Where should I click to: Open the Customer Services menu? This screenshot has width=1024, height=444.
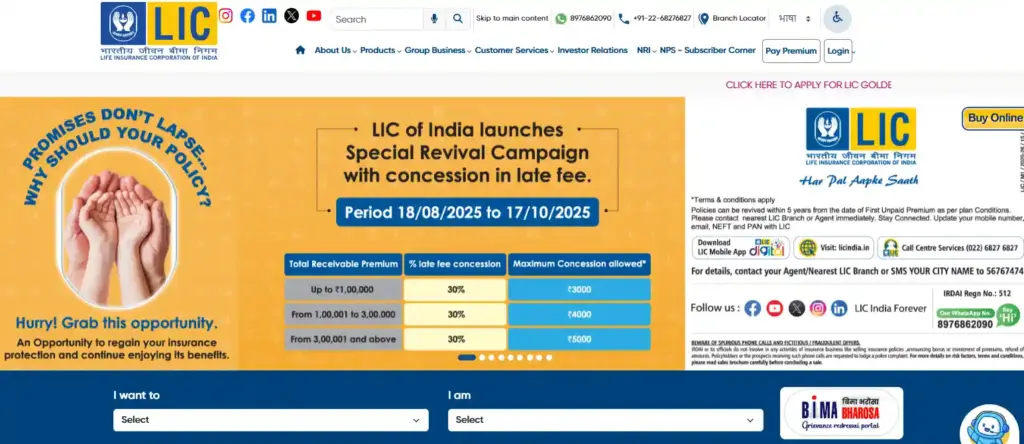[514, 50]
